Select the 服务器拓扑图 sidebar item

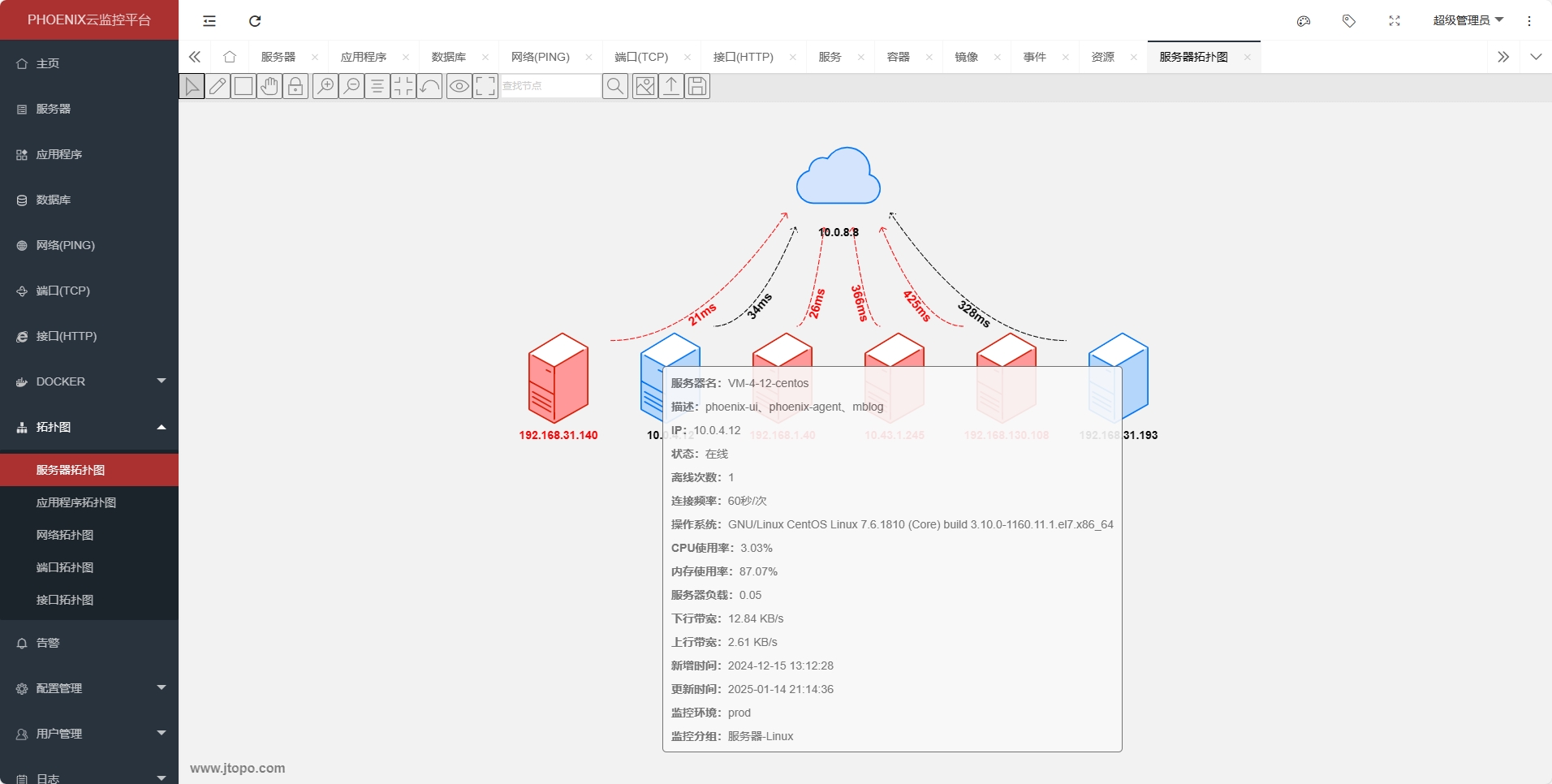point(89,470)
